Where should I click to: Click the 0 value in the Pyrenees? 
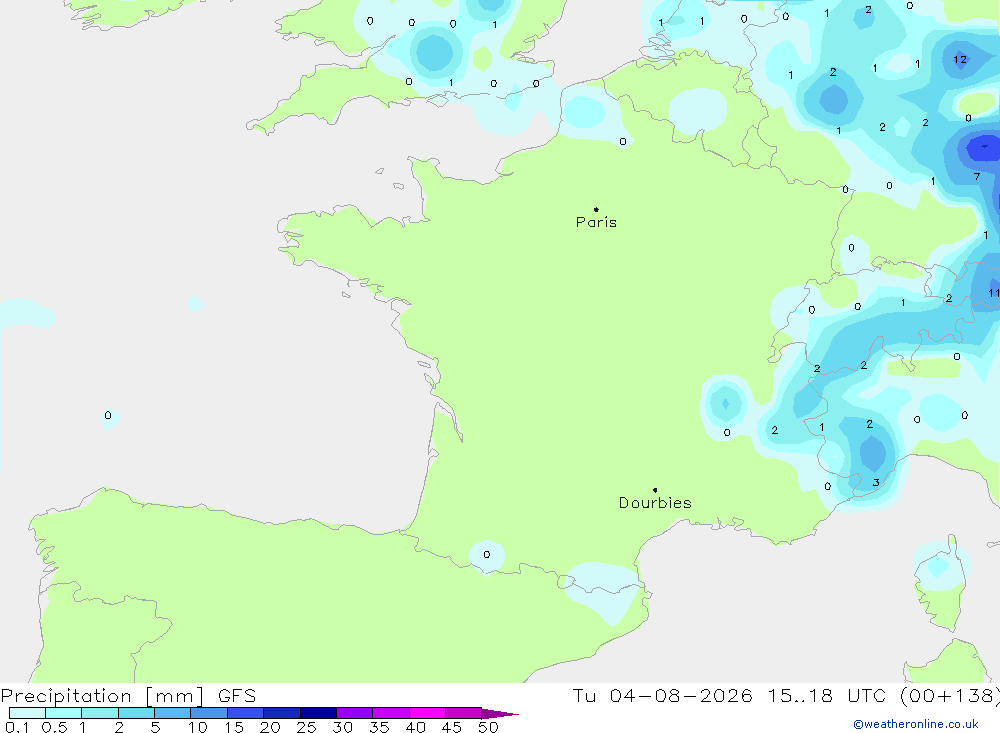click(x=487, y=554)
